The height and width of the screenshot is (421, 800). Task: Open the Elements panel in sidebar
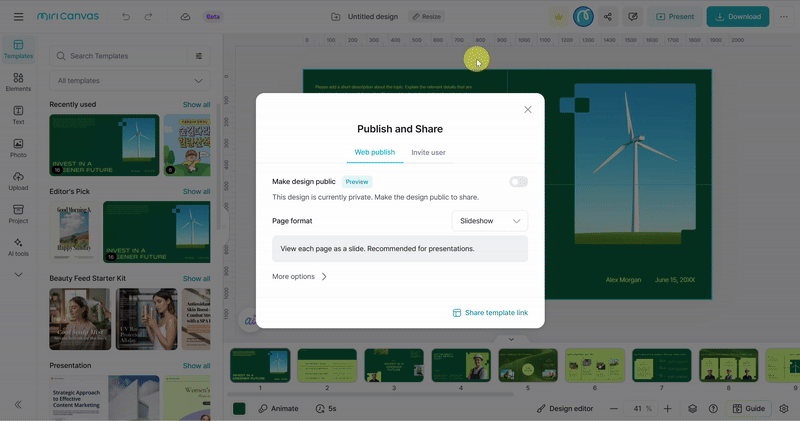pos(18,82)
